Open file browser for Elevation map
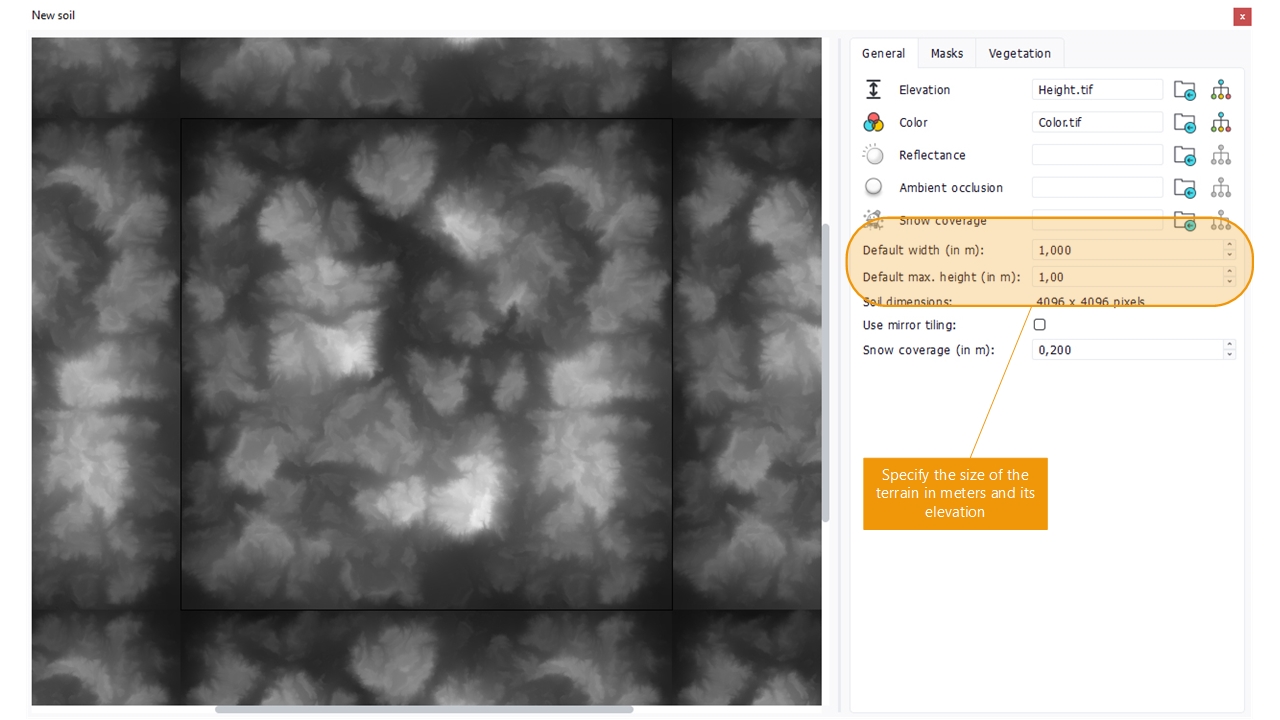The image size is (1280, 720). click(1184, 91)
